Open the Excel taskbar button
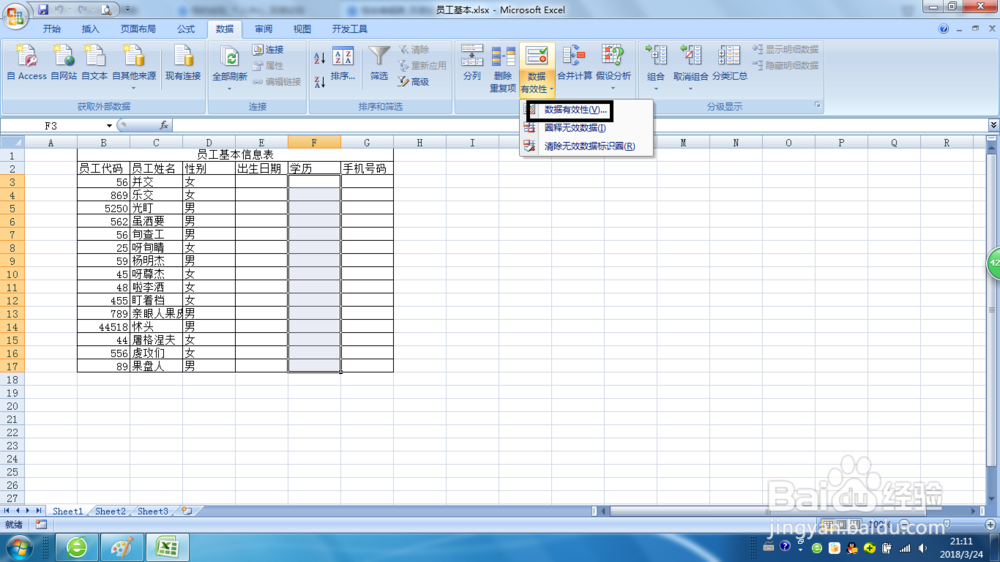This screenshot has width=1000, height=562. [167, 547]
